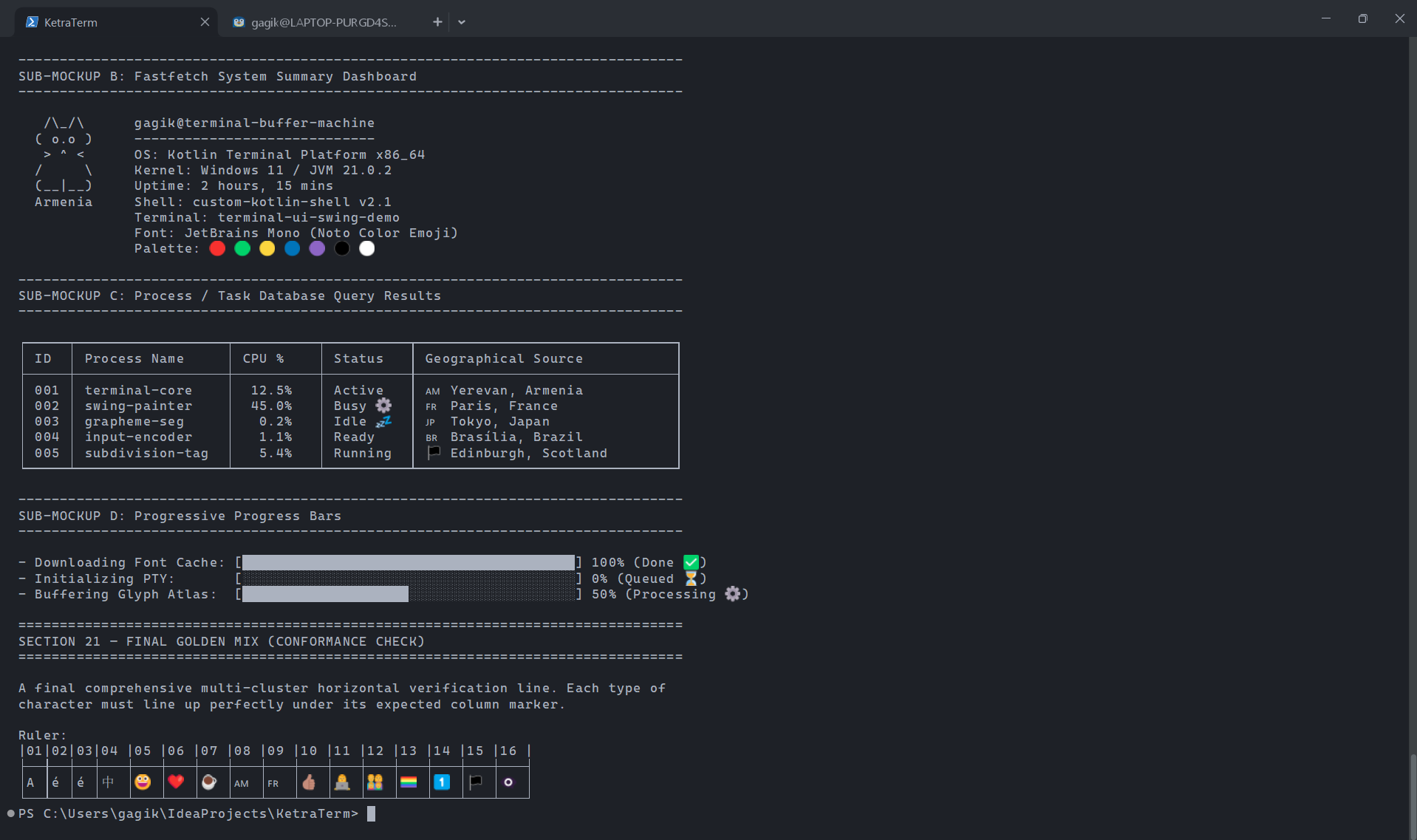
Task: Click the rainbow flag in column 13
Action: point(409,782)
